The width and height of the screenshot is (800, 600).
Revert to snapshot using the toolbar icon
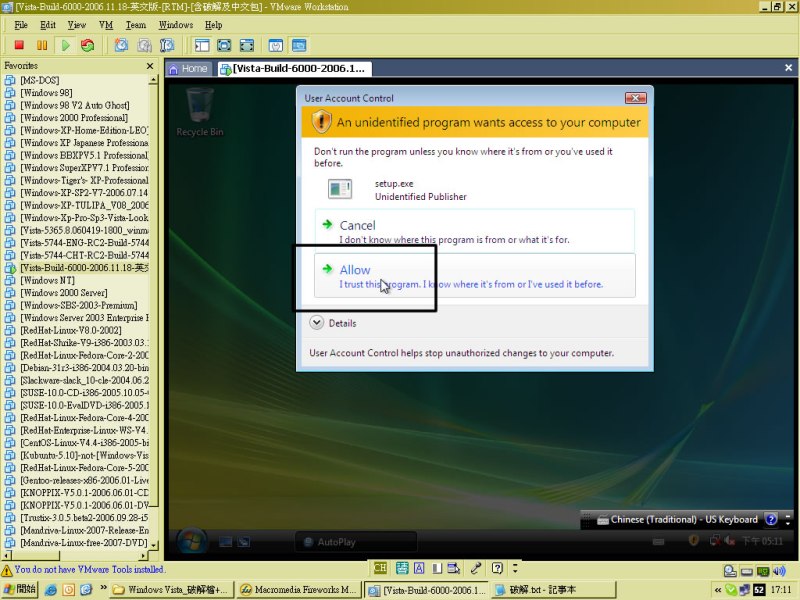coord(144,45)
